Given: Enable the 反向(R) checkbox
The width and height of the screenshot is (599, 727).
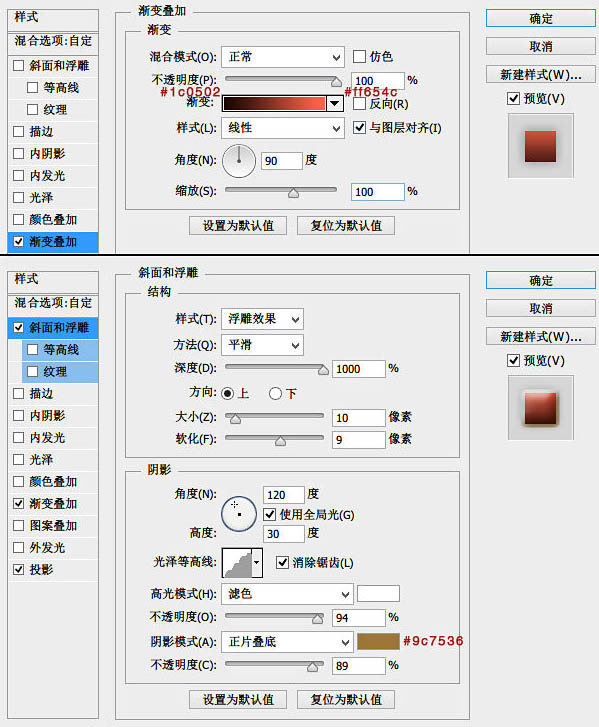Looking at the screenshot, I should coord(359,104).
